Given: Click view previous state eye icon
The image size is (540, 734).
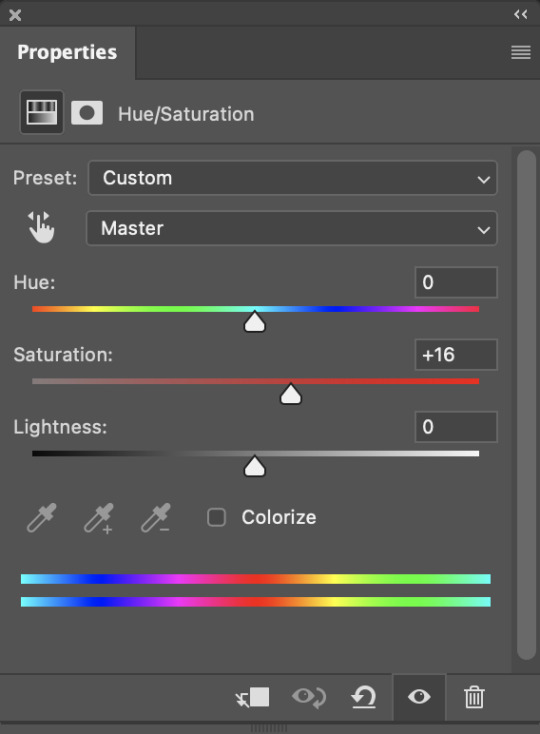Looking at the screenshot, I should click(309, 697).
